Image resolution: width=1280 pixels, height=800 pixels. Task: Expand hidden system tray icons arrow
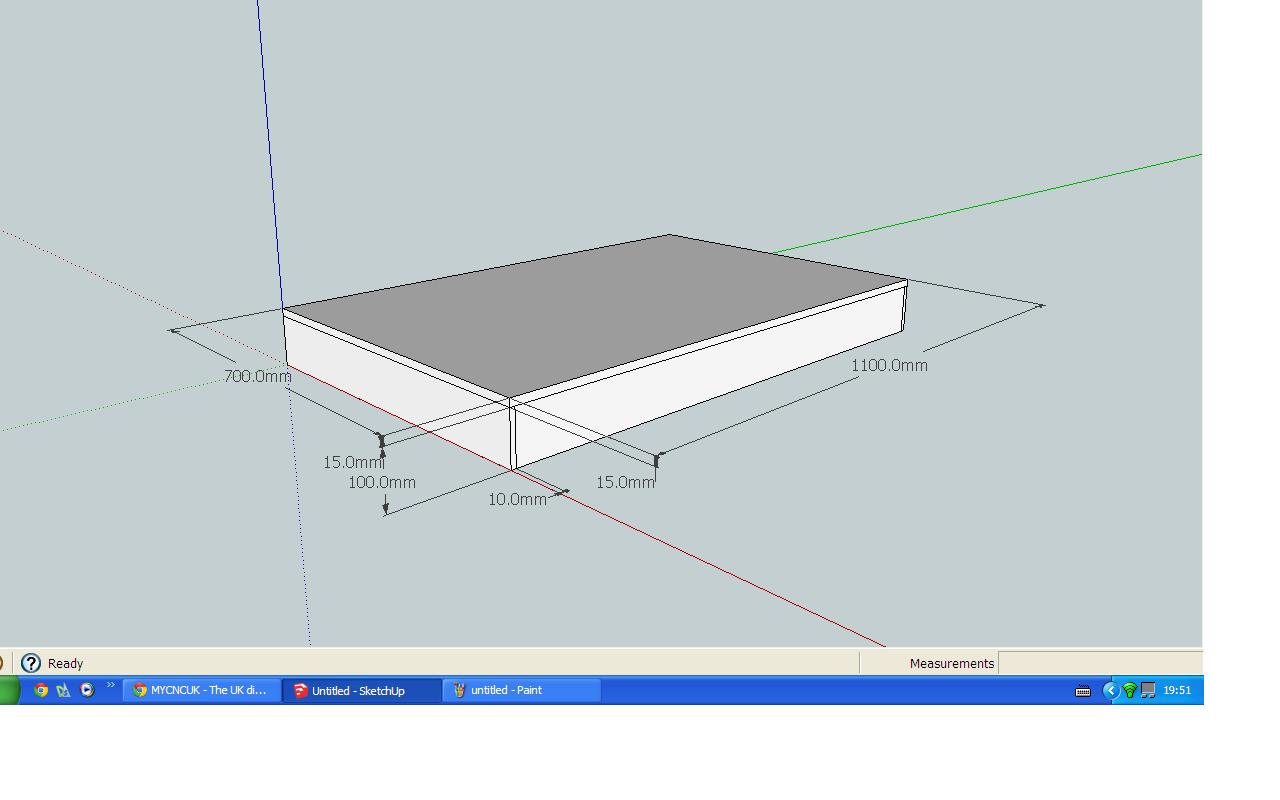(1110, 690)
